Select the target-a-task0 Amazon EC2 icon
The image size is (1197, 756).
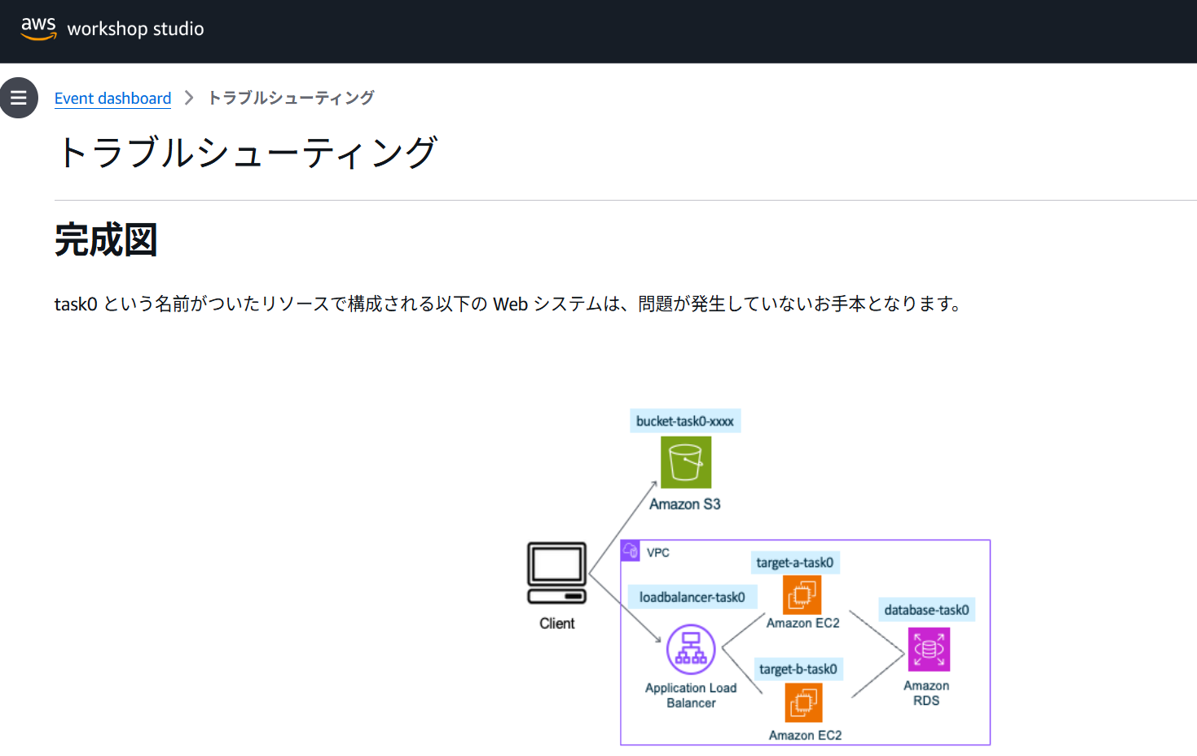coord(802,596)
